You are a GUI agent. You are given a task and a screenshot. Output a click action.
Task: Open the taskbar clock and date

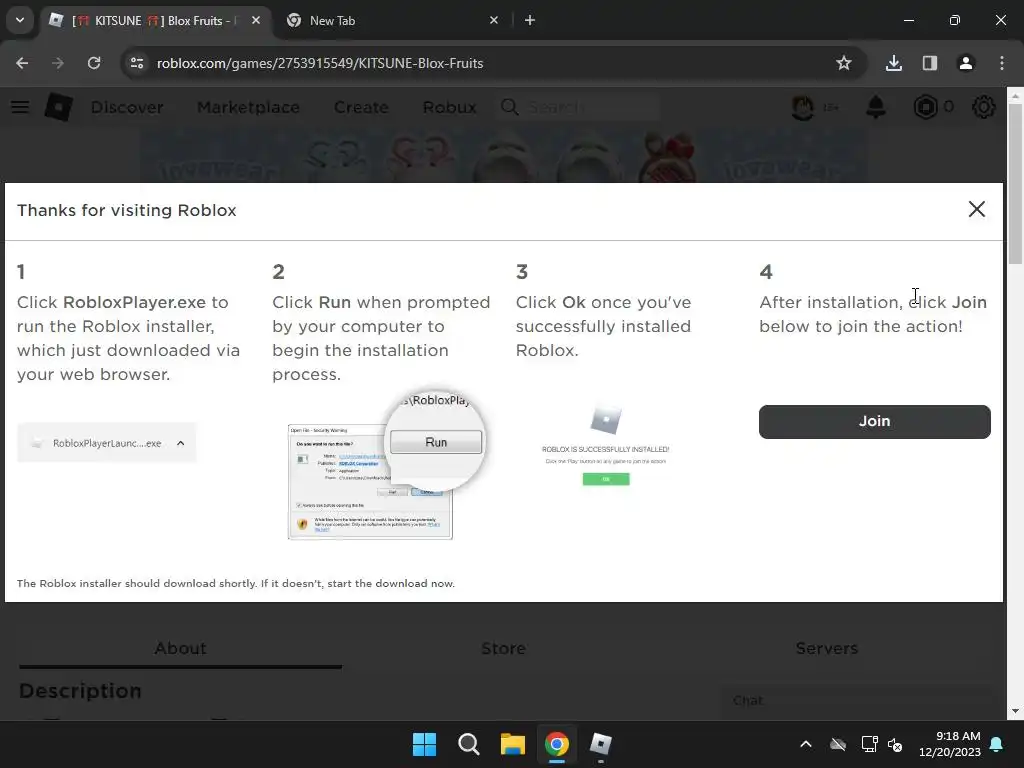coord(950,744)
